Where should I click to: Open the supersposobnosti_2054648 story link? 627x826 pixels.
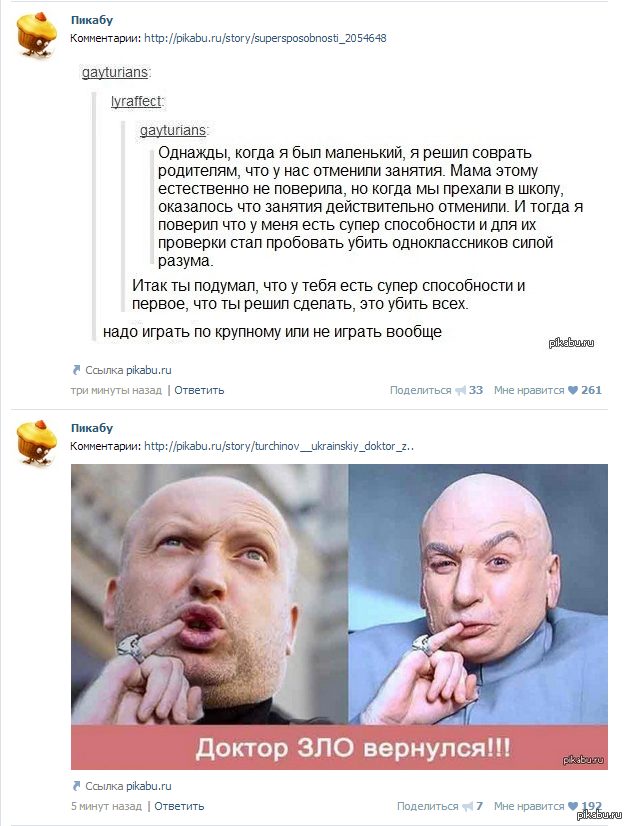[x=265, y=38]
